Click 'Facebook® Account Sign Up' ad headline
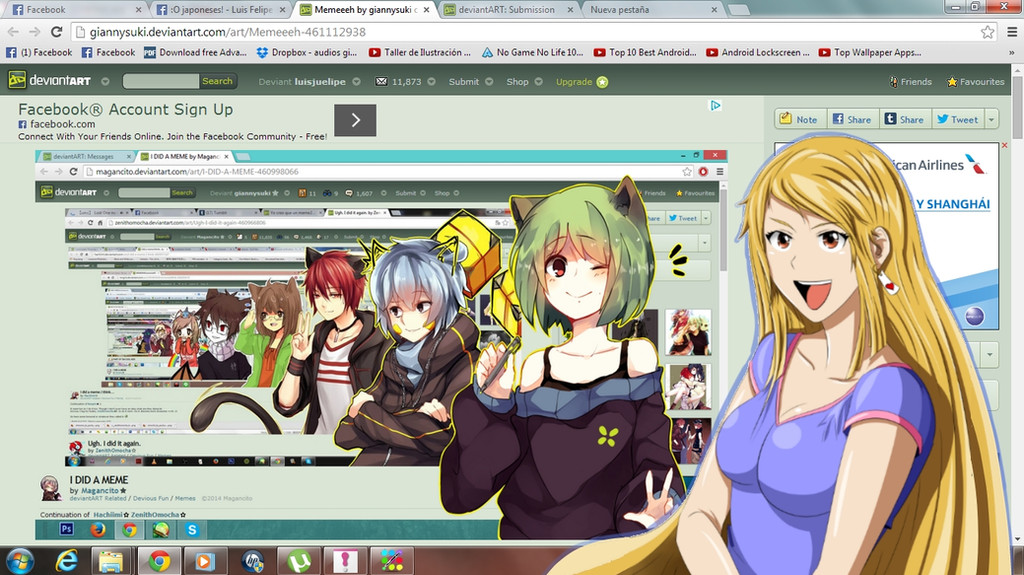The width and height of the screenshot is (1024, 575). [125, 109]
